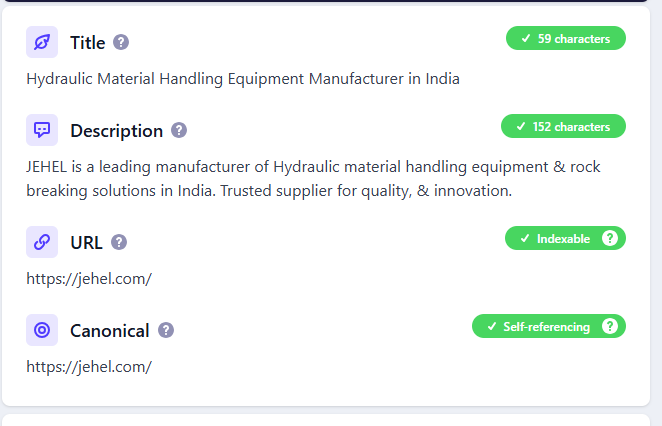662x426 pixels.
Task: Click the Description section heading
Action: pos(116,130)
